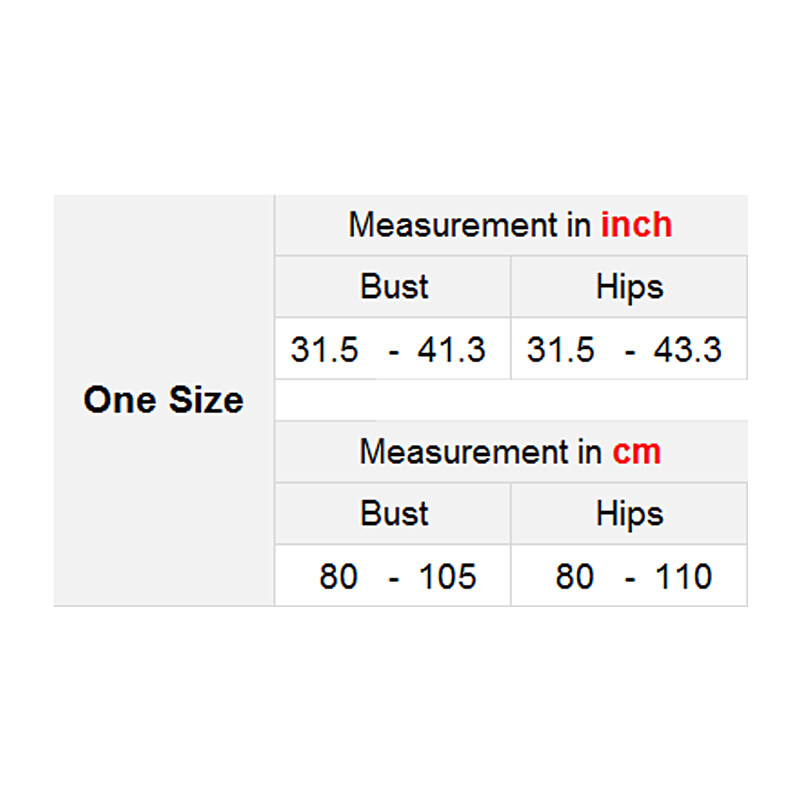This screenshot has height=800, width=800.
Task: Click the dash in the 80 - 105 range
Action: pos(394,578)
